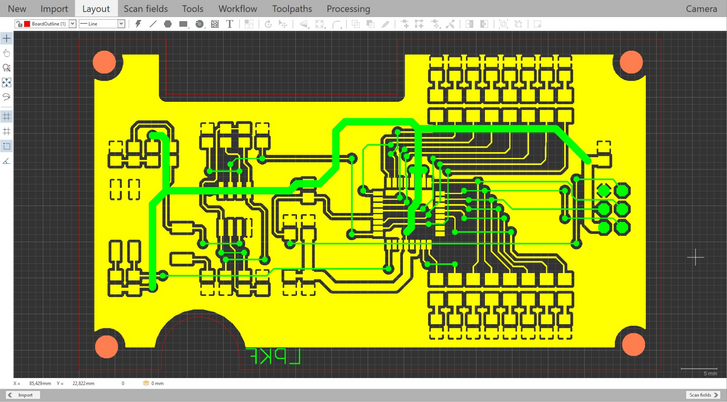Choose the zoom magnifier tool
This screenshot has width=727, height=402.
pyautogui.click(x=6, y=68)
